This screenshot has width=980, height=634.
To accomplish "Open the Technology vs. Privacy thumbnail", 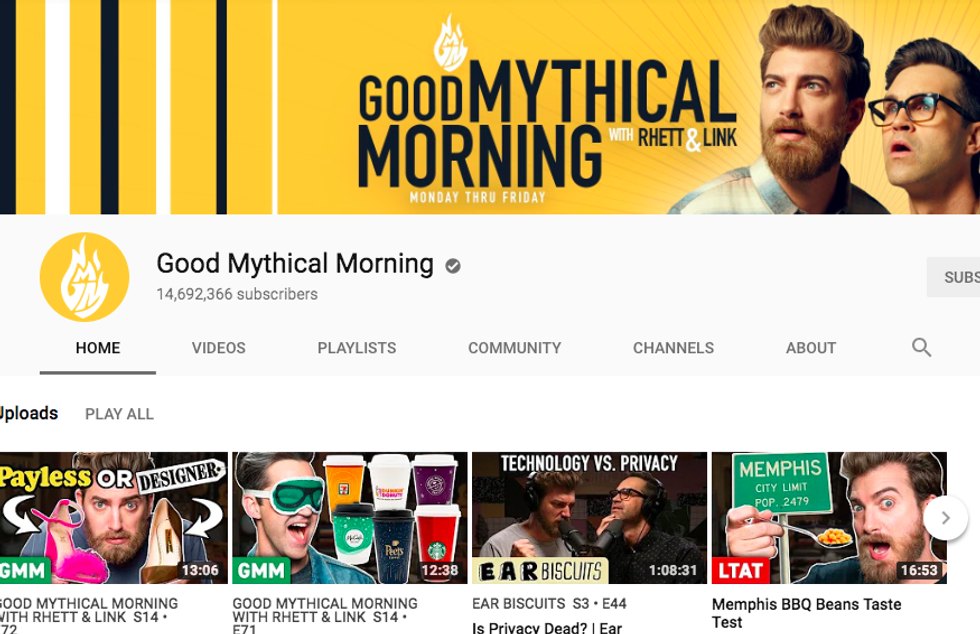I will click(x=588, y=518).
